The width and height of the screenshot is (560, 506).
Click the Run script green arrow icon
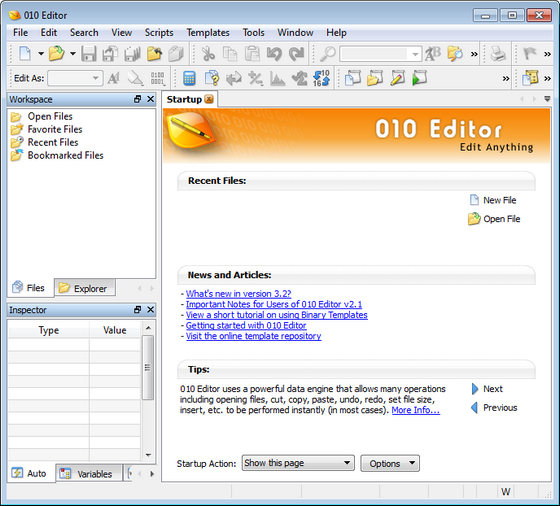click(419, 78)
